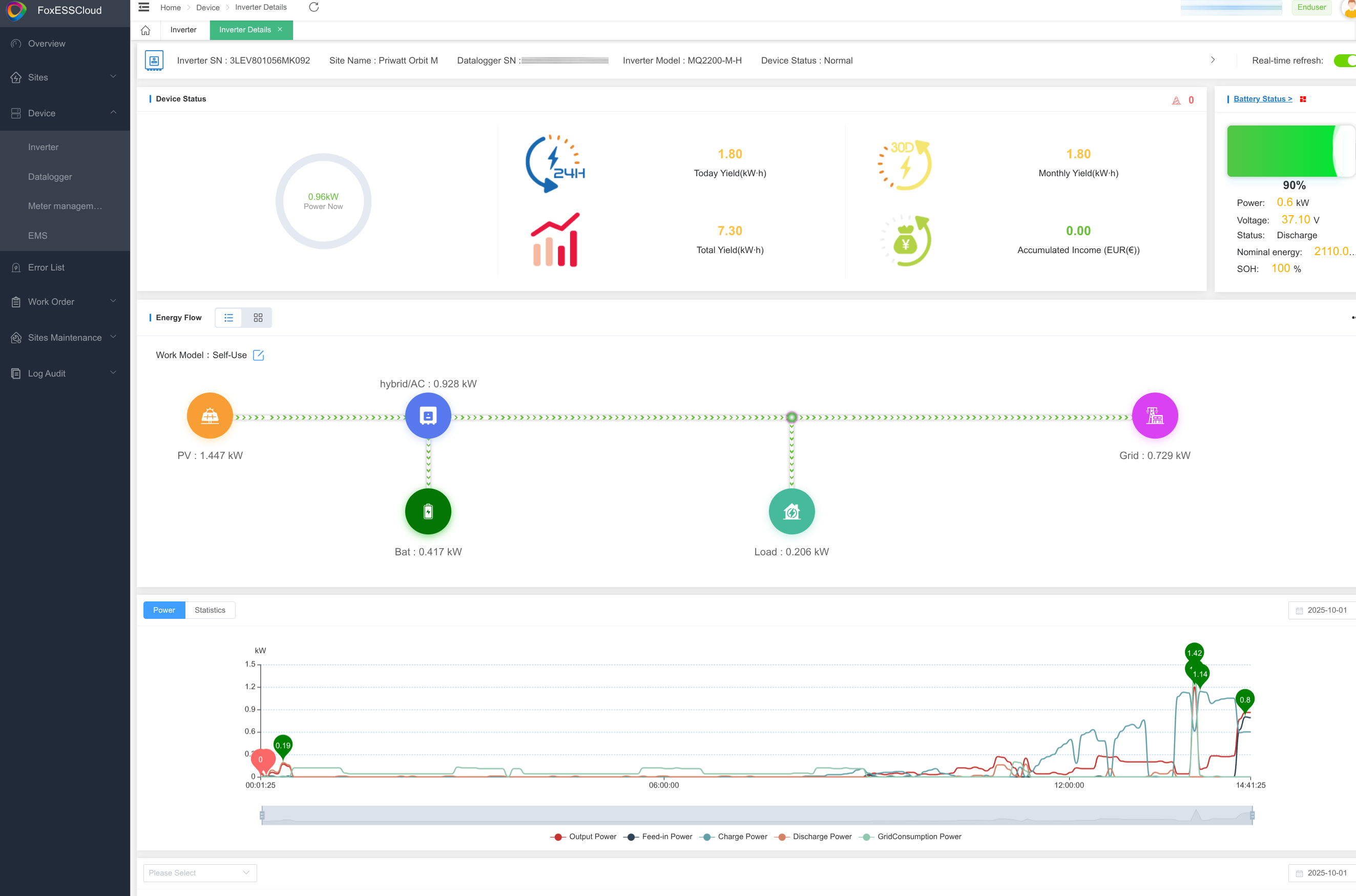Screen dimensions: 1356x896
Task: Open the Battery Status link
Action: tap(1262, 99)
